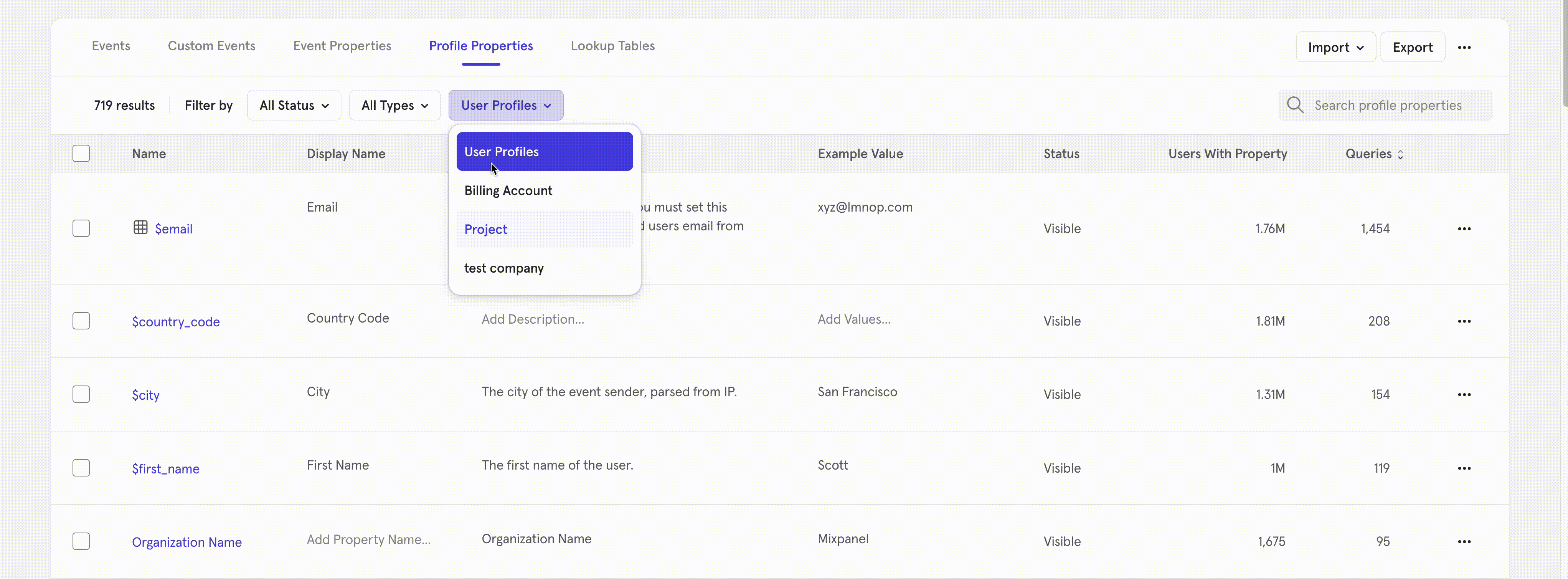Open the three-dot menu for the $country_code row
This screenshot has width=1568, height=579.
[x=1464, y=321]
